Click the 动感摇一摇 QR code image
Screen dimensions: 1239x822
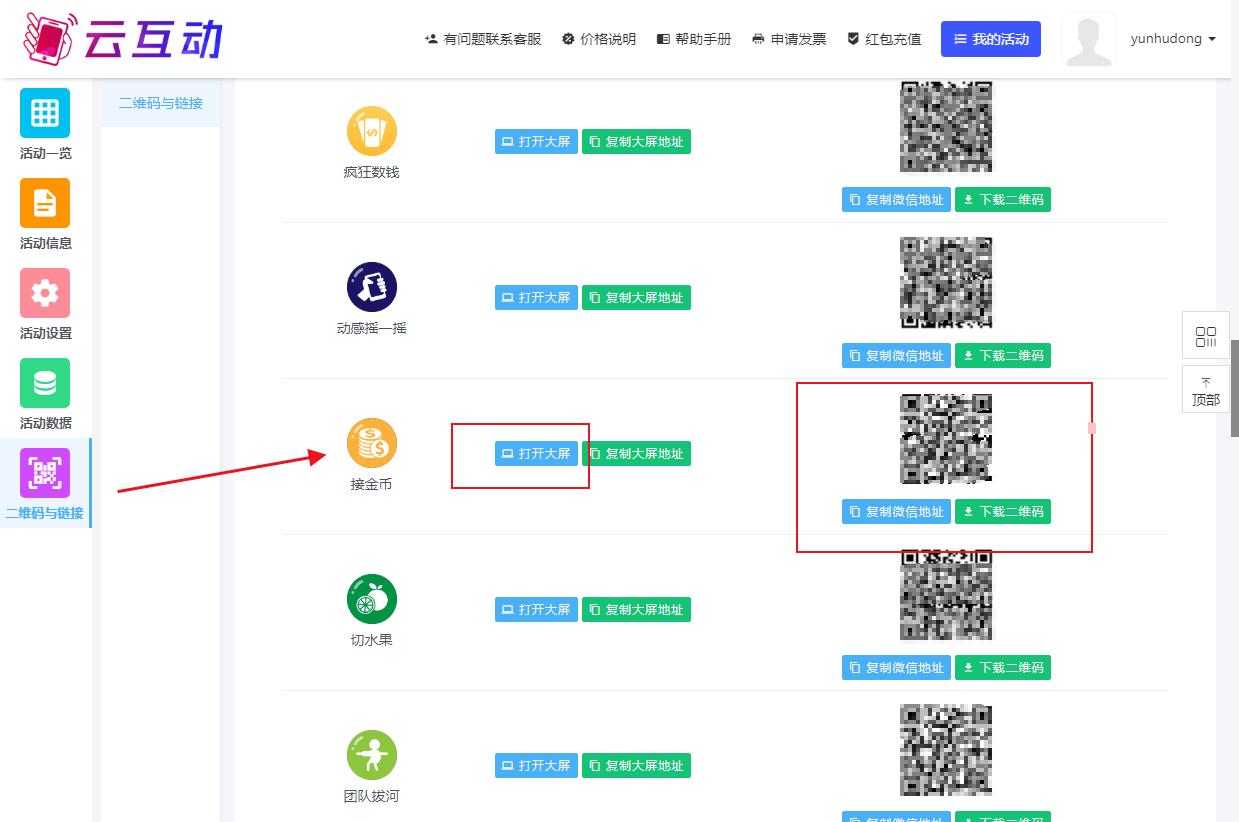946,283
